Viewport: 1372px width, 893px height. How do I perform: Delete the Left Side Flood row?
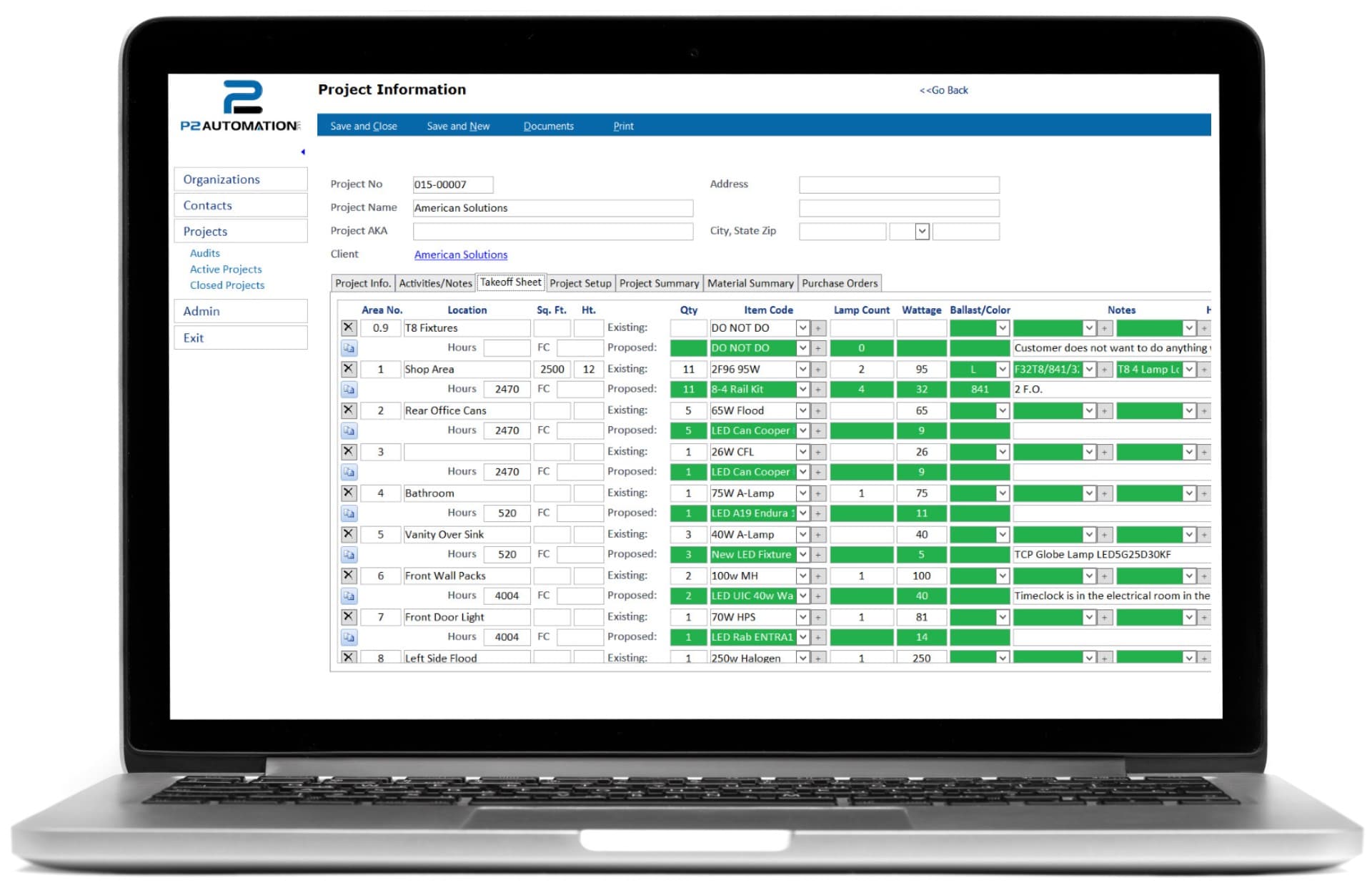point(348,657)
